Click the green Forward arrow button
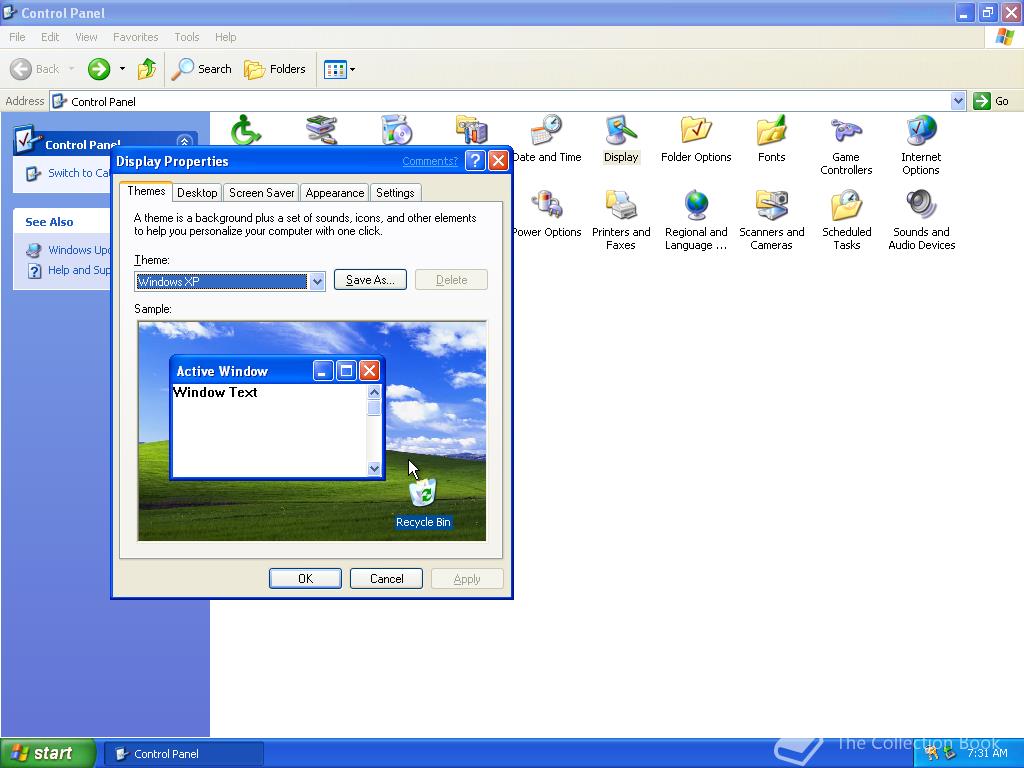 click(99, 69)
